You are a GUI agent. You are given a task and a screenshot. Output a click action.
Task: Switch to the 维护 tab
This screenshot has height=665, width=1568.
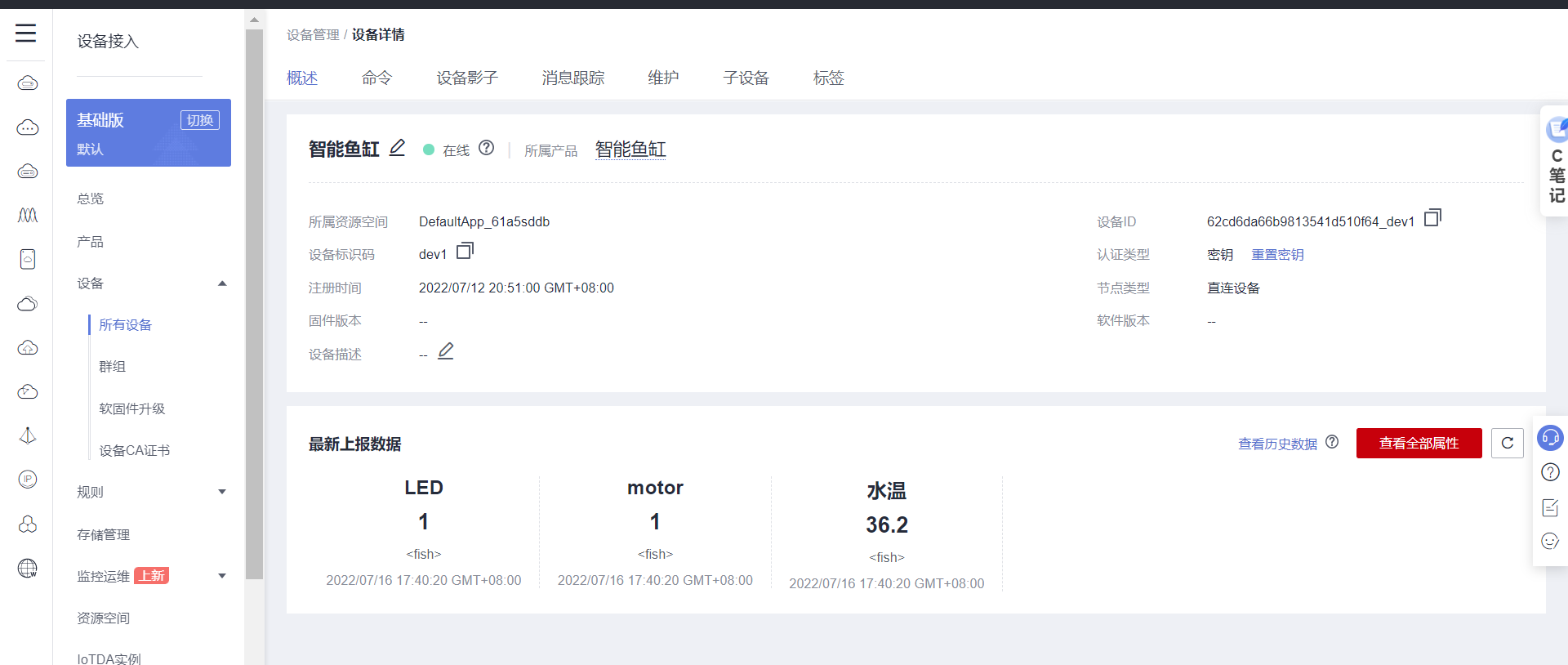click(x=663, y=78)
